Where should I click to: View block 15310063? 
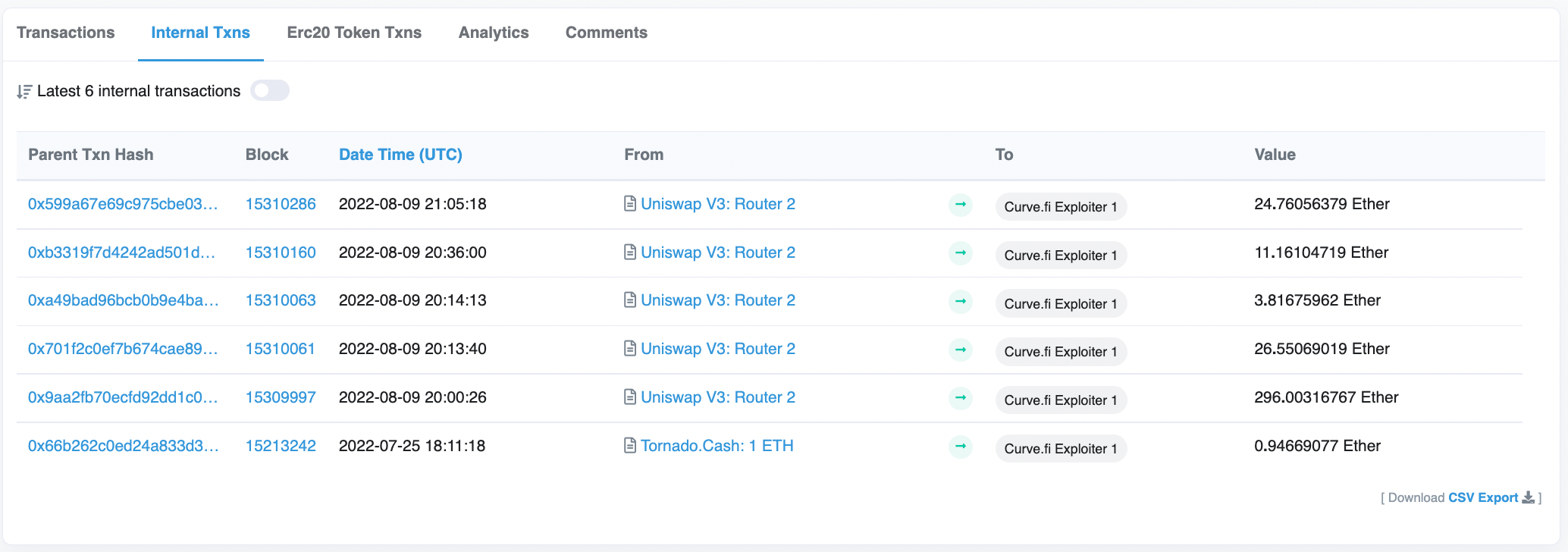281,300
